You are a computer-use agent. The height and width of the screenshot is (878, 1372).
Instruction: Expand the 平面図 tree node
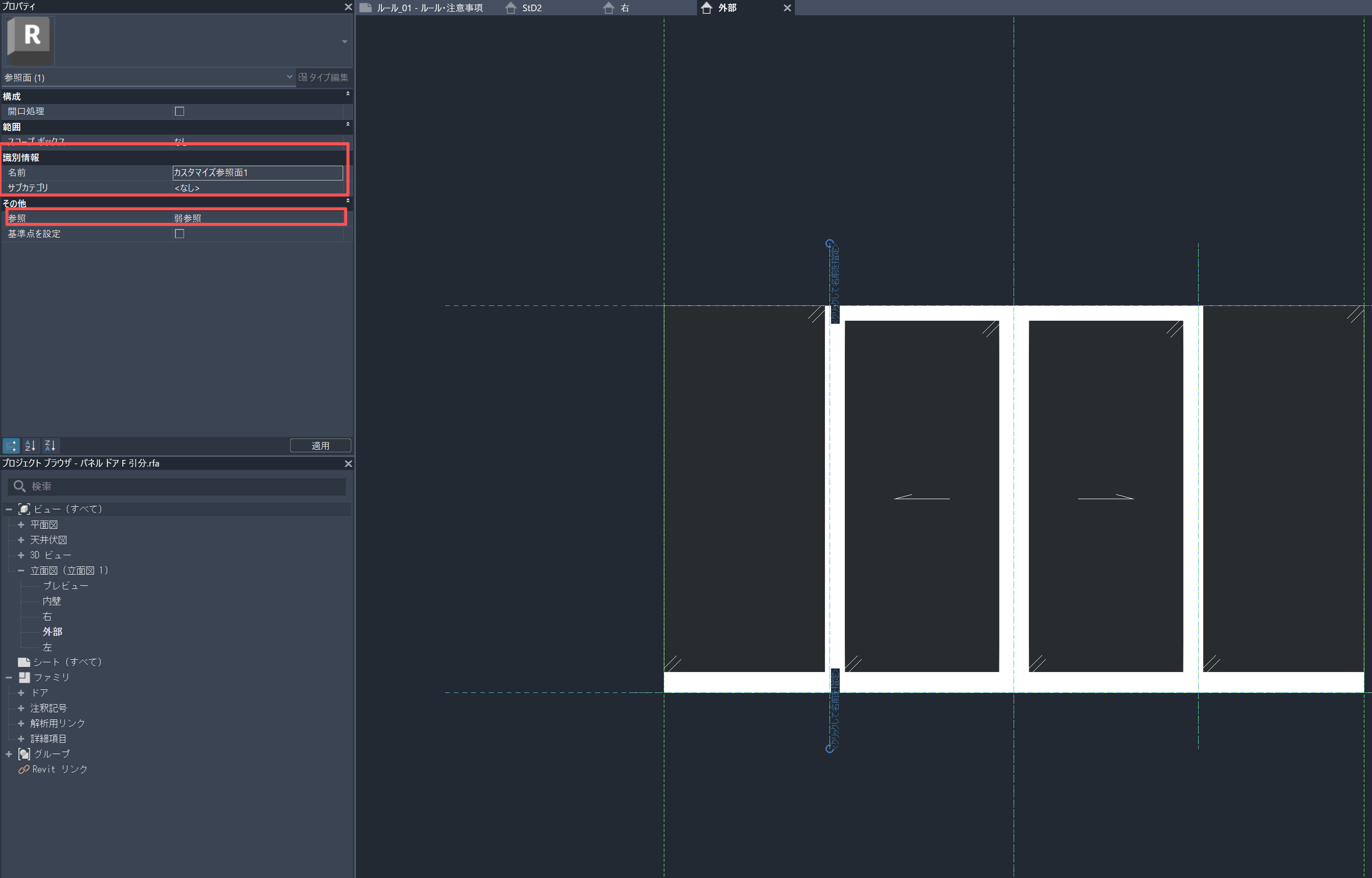pos(21,525)
